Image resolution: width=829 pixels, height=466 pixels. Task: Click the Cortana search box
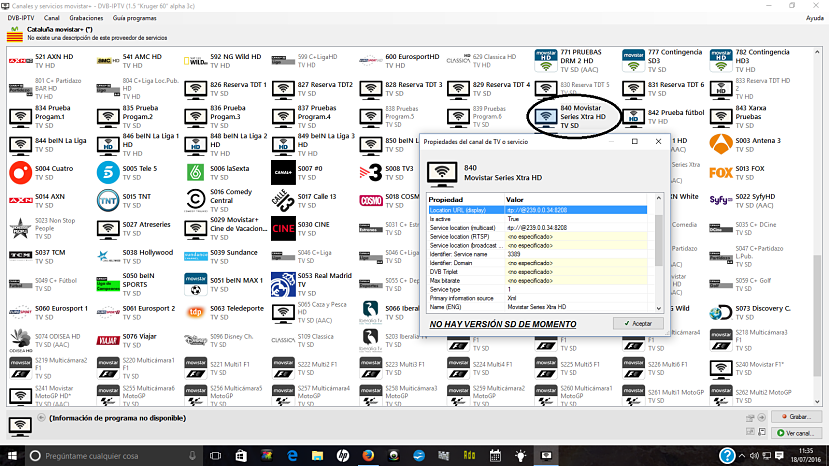[x=113, y=455]
